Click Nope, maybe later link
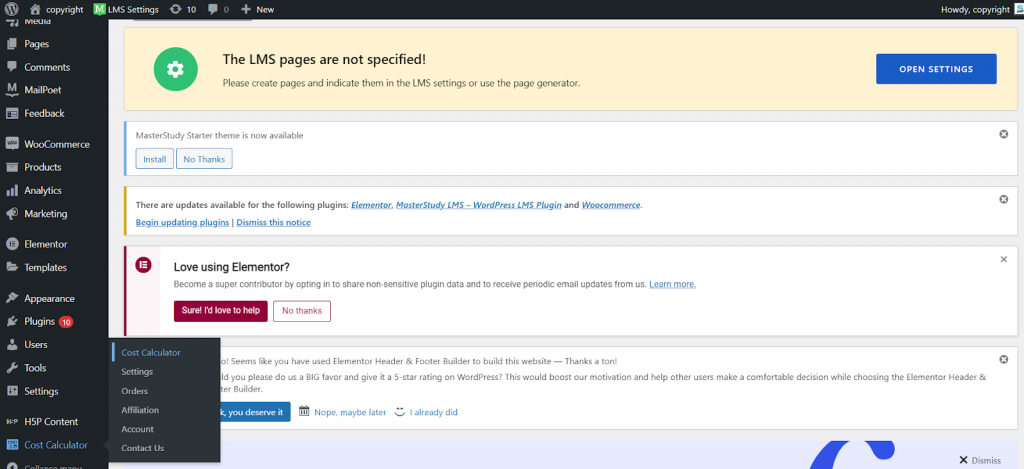This screenshot has width=1024, height=469. (350, 412)
